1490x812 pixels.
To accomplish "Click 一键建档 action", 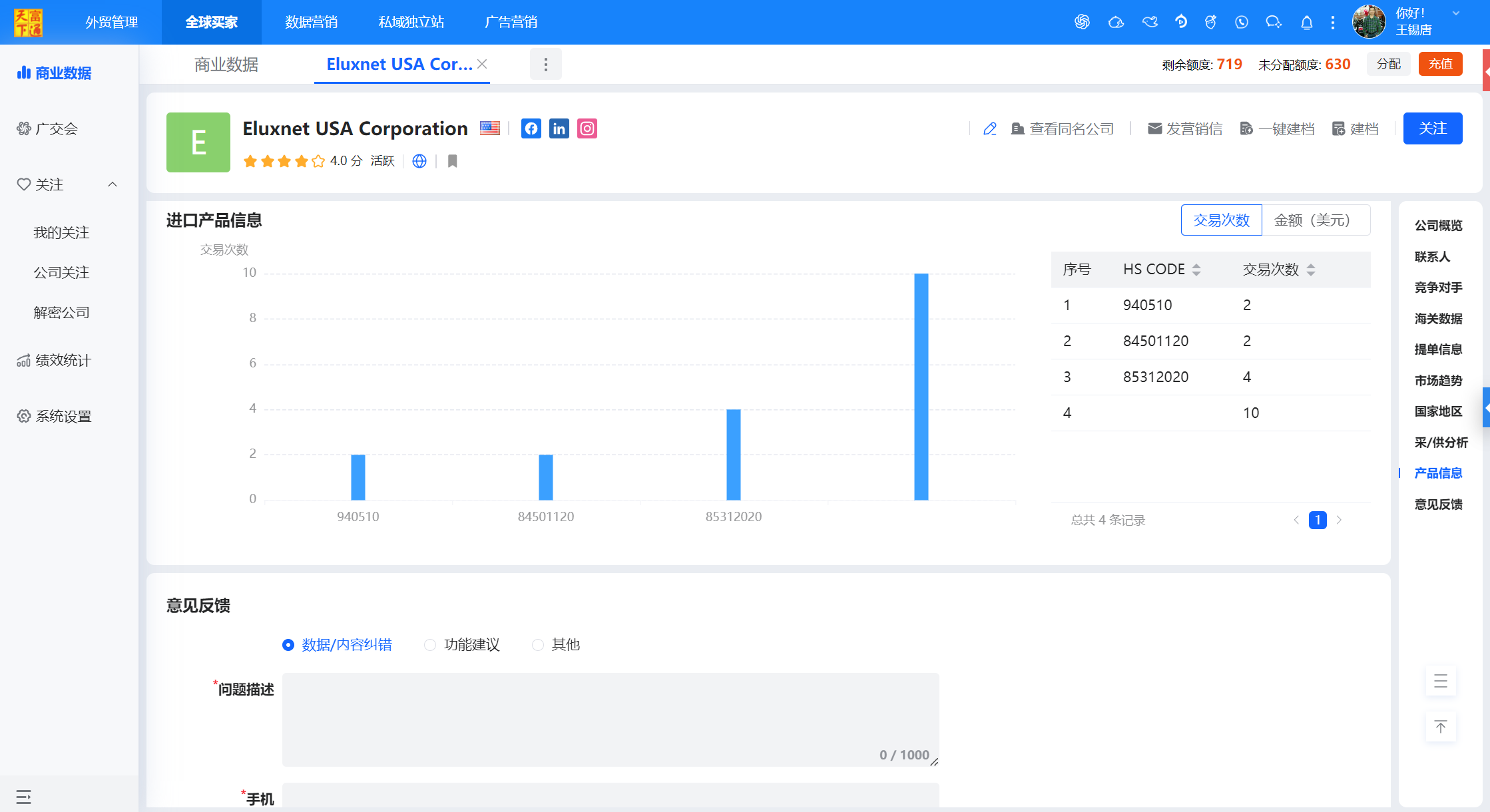I will [x=1277, y=128].
